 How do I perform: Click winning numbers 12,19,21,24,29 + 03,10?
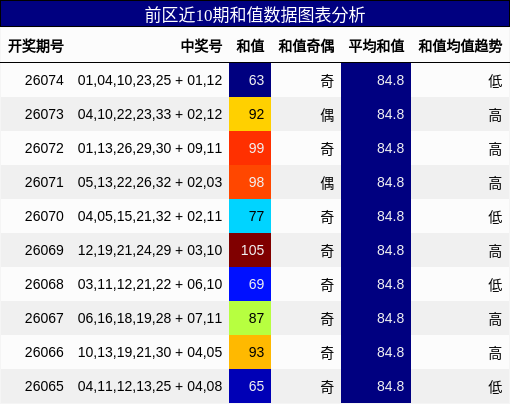coord(150,250)
